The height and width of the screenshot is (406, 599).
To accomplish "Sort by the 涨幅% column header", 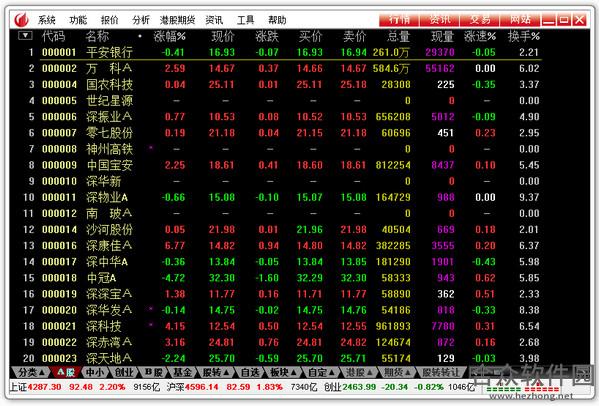I will (170, 36).
